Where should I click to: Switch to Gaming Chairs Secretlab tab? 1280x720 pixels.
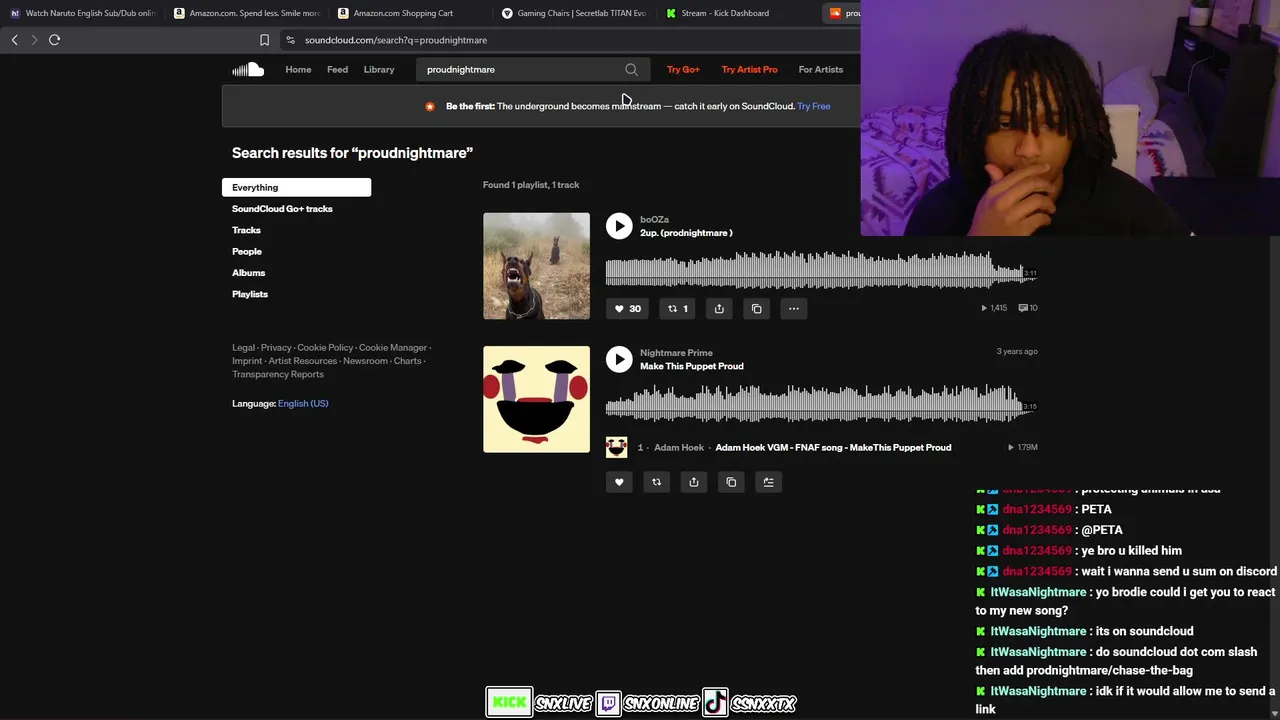(575, 13)
